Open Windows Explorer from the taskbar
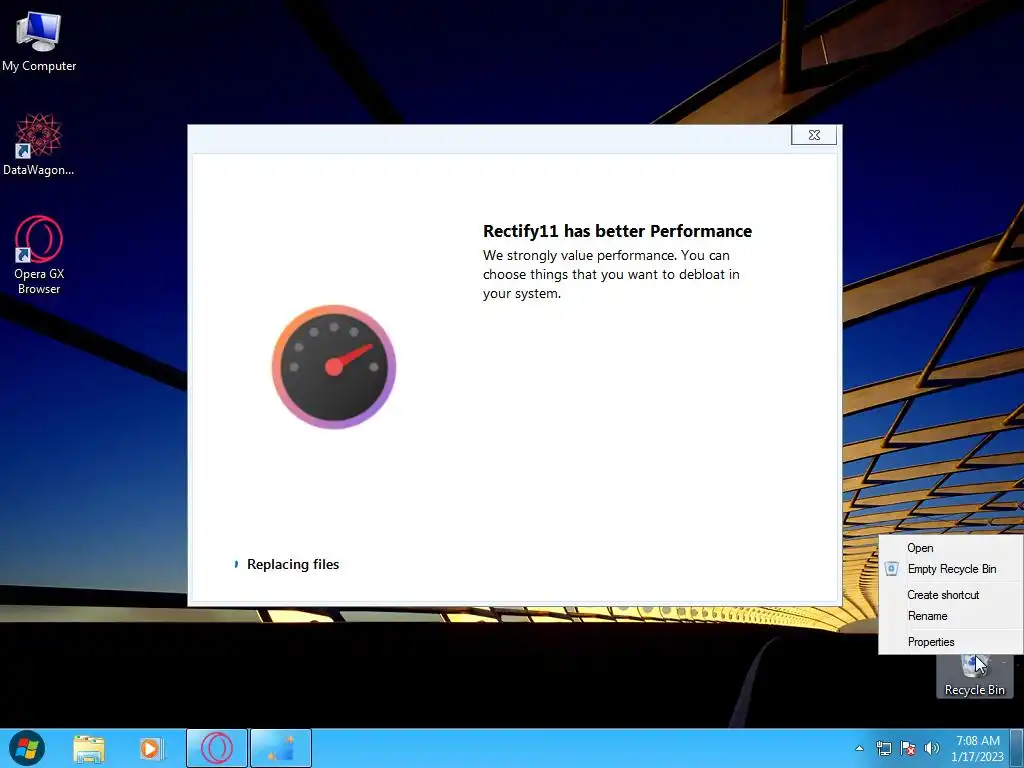 tap(89, 748)
